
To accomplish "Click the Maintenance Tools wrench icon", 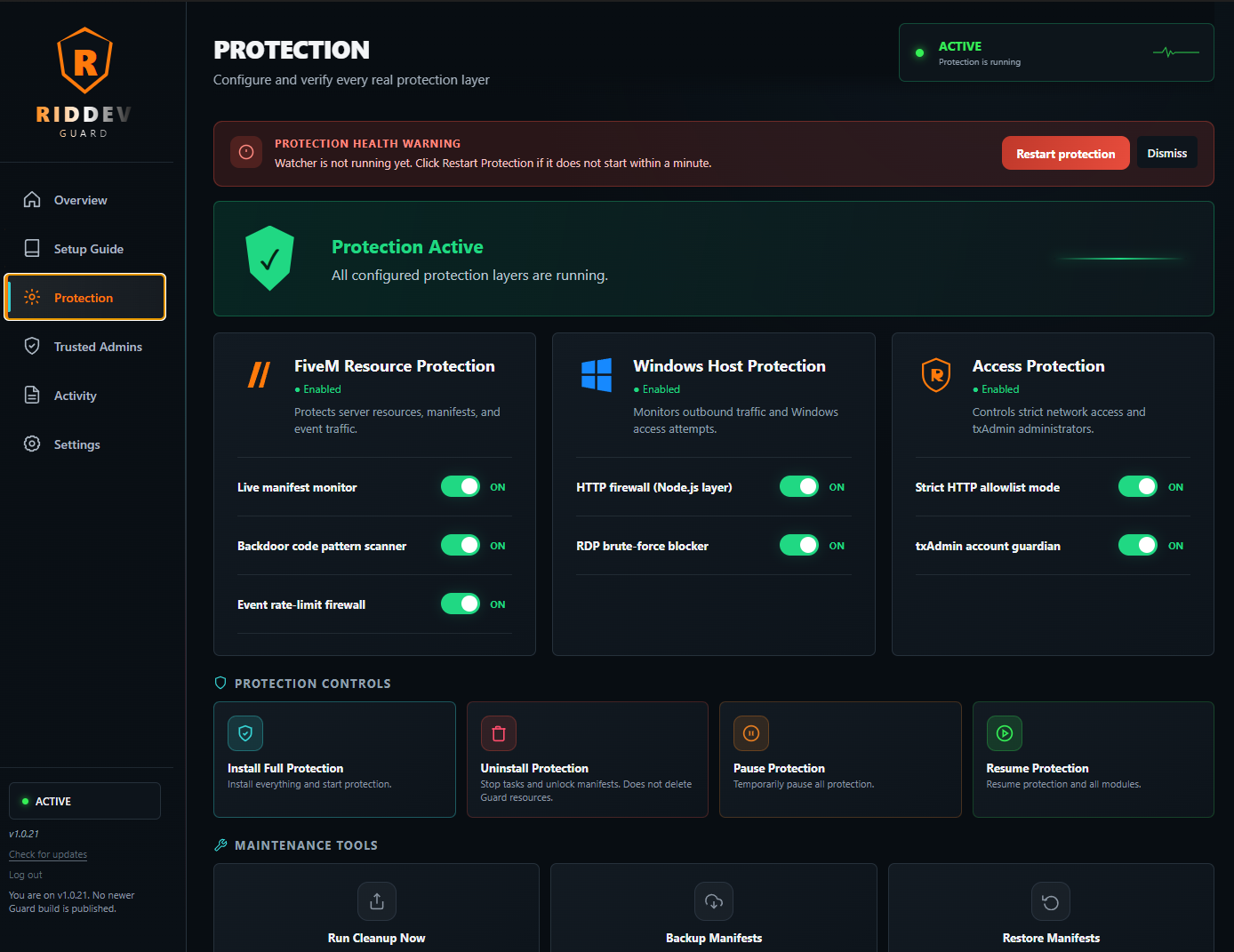I will click(221, 845).
